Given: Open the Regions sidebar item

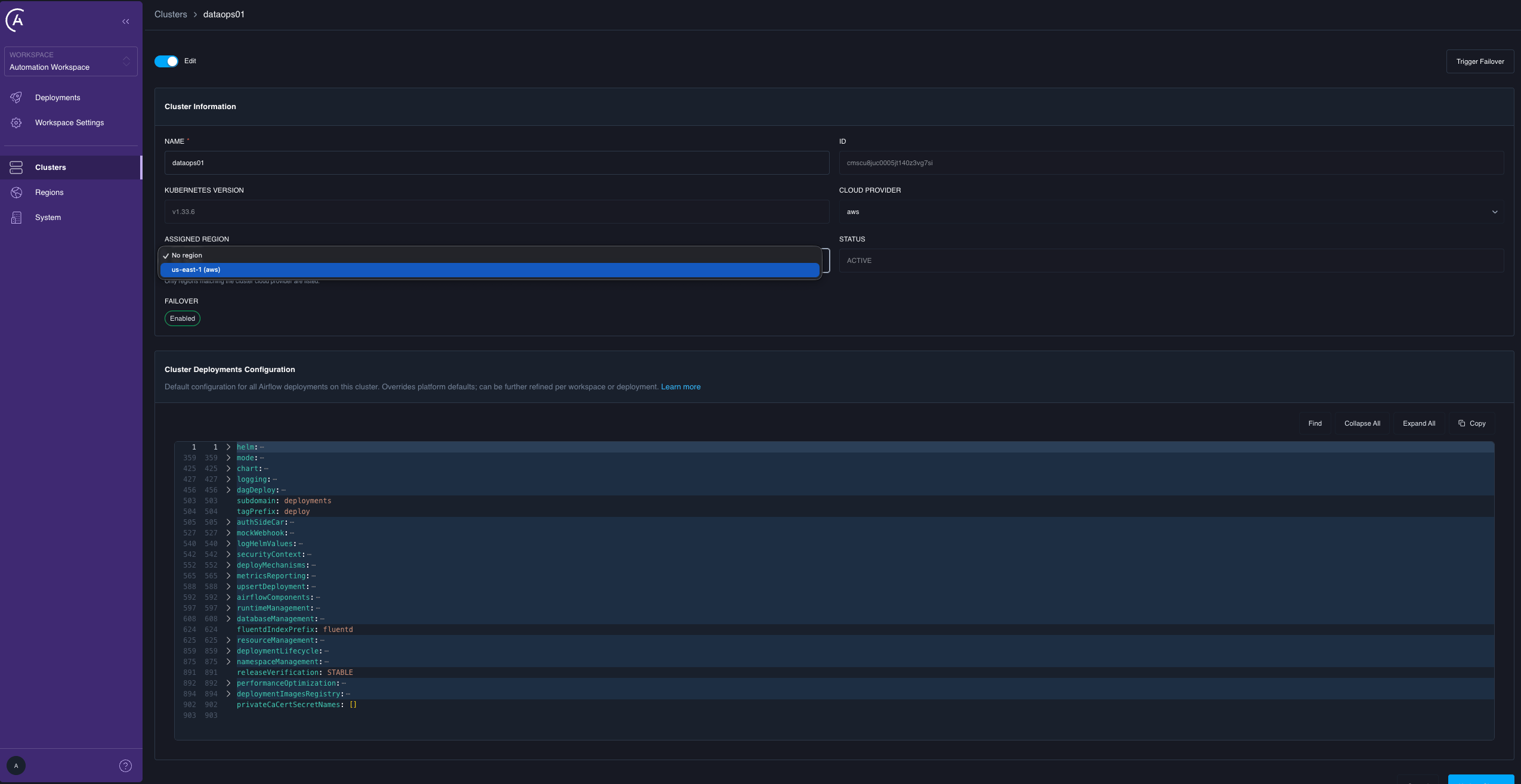Looking at the screenshot, I should click(x=71, y=193).
